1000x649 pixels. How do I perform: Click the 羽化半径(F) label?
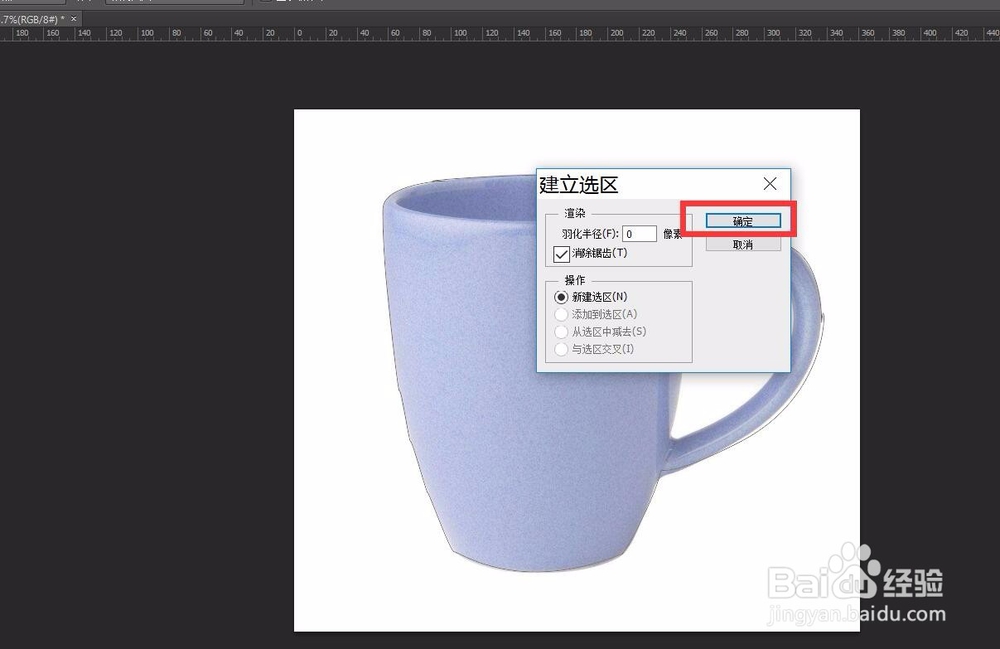(x=590, y=234)
